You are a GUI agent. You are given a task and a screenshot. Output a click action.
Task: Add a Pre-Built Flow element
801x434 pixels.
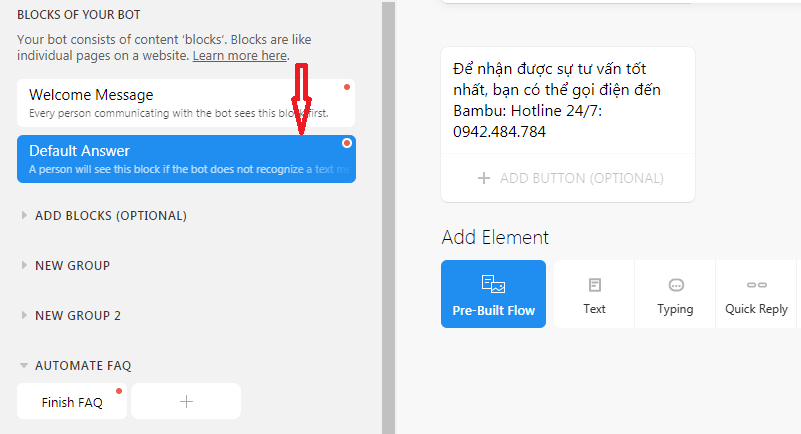493,294
